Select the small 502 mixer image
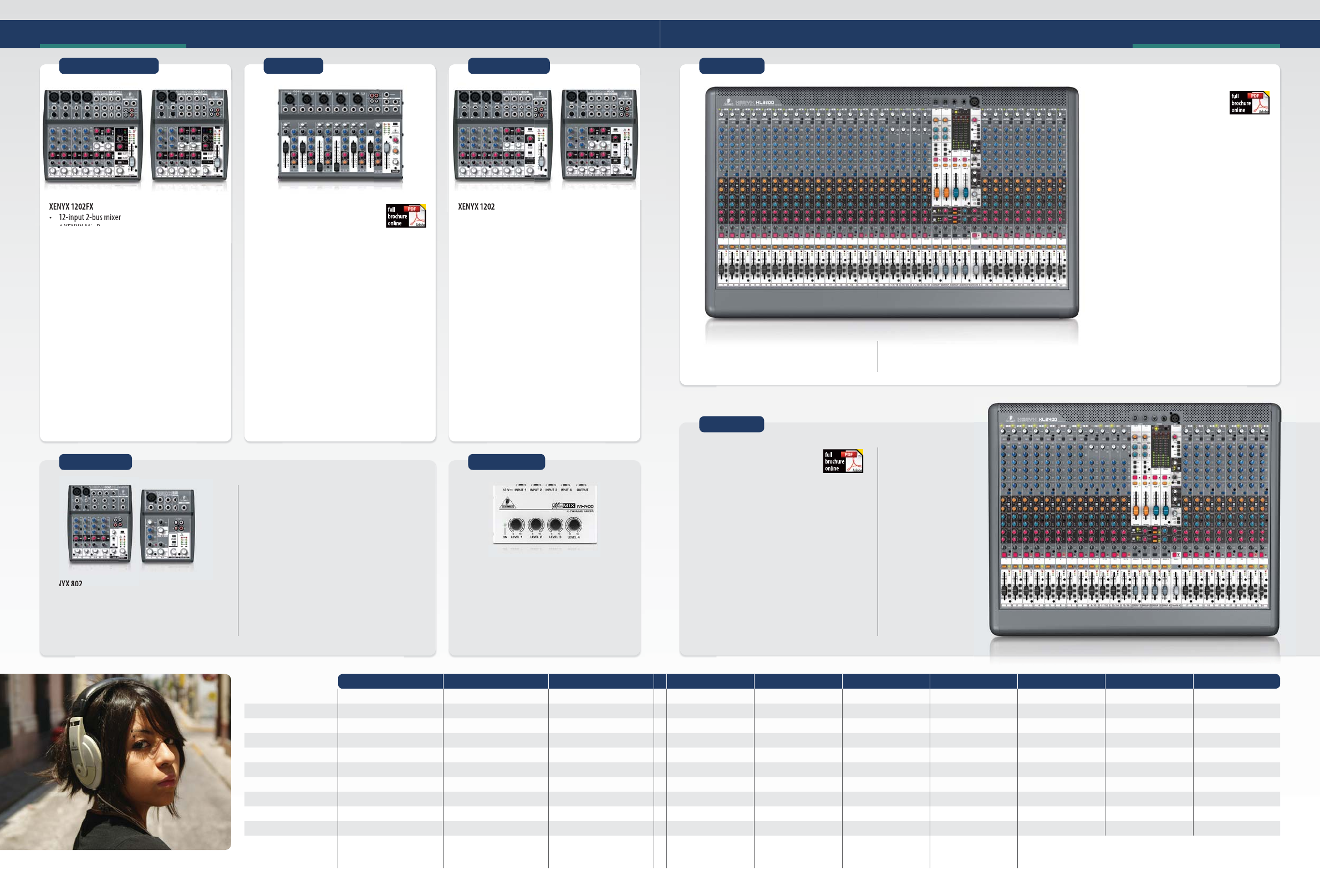The height and width of the screenshot is (896, 1320). pyautogui.click(x=167, y=526)
